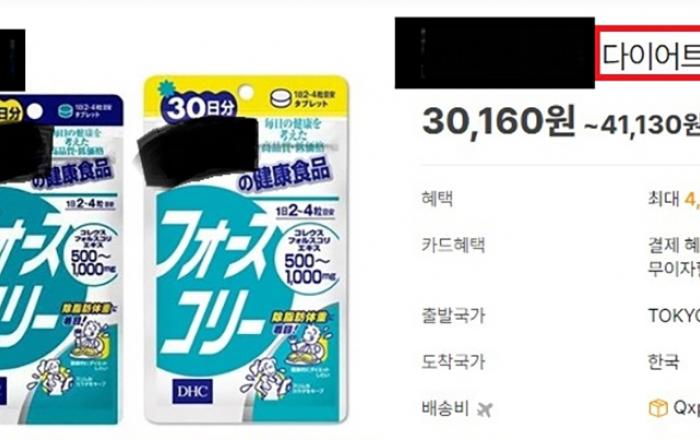Click the 다이어트 product title text

point(650,55)
